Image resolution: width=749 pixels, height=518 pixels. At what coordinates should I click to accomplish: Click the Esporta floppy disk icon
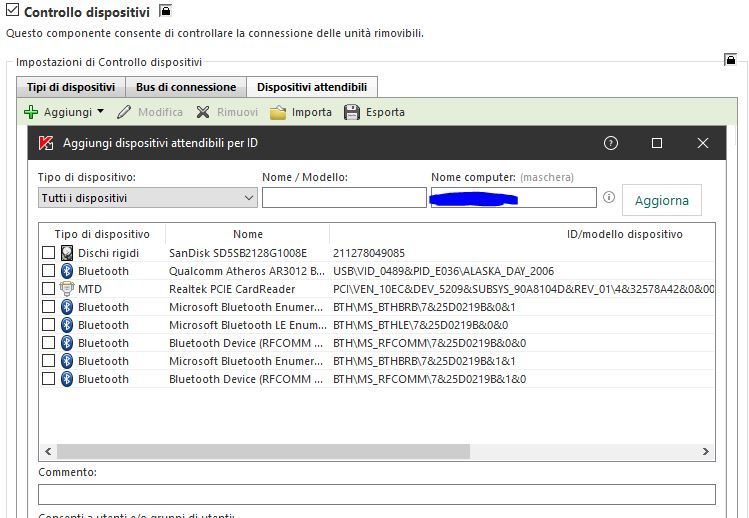click(352, 112)
